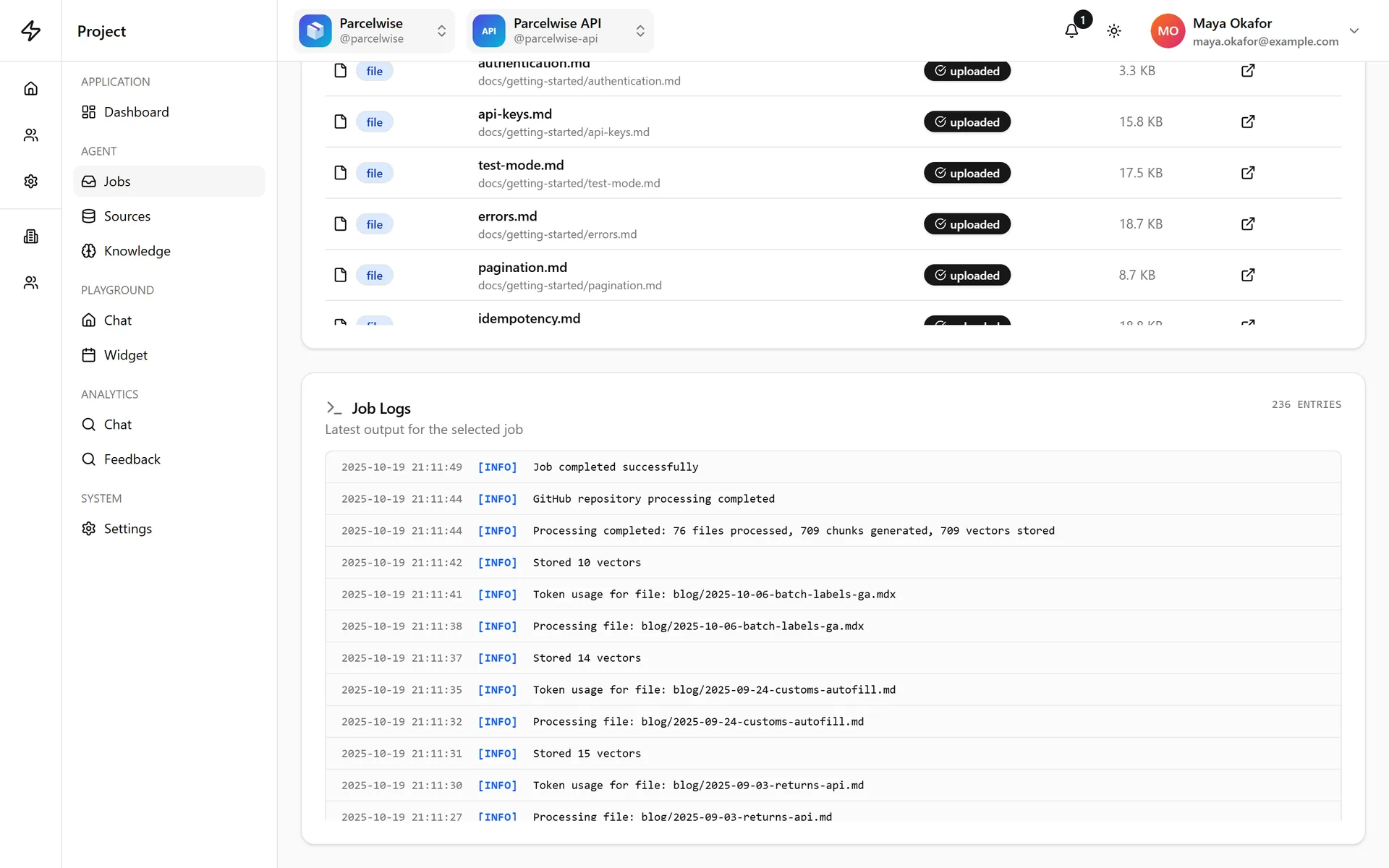Click the Job Logs terminal icon
The image size is (1389, 868).
(334, 408)
